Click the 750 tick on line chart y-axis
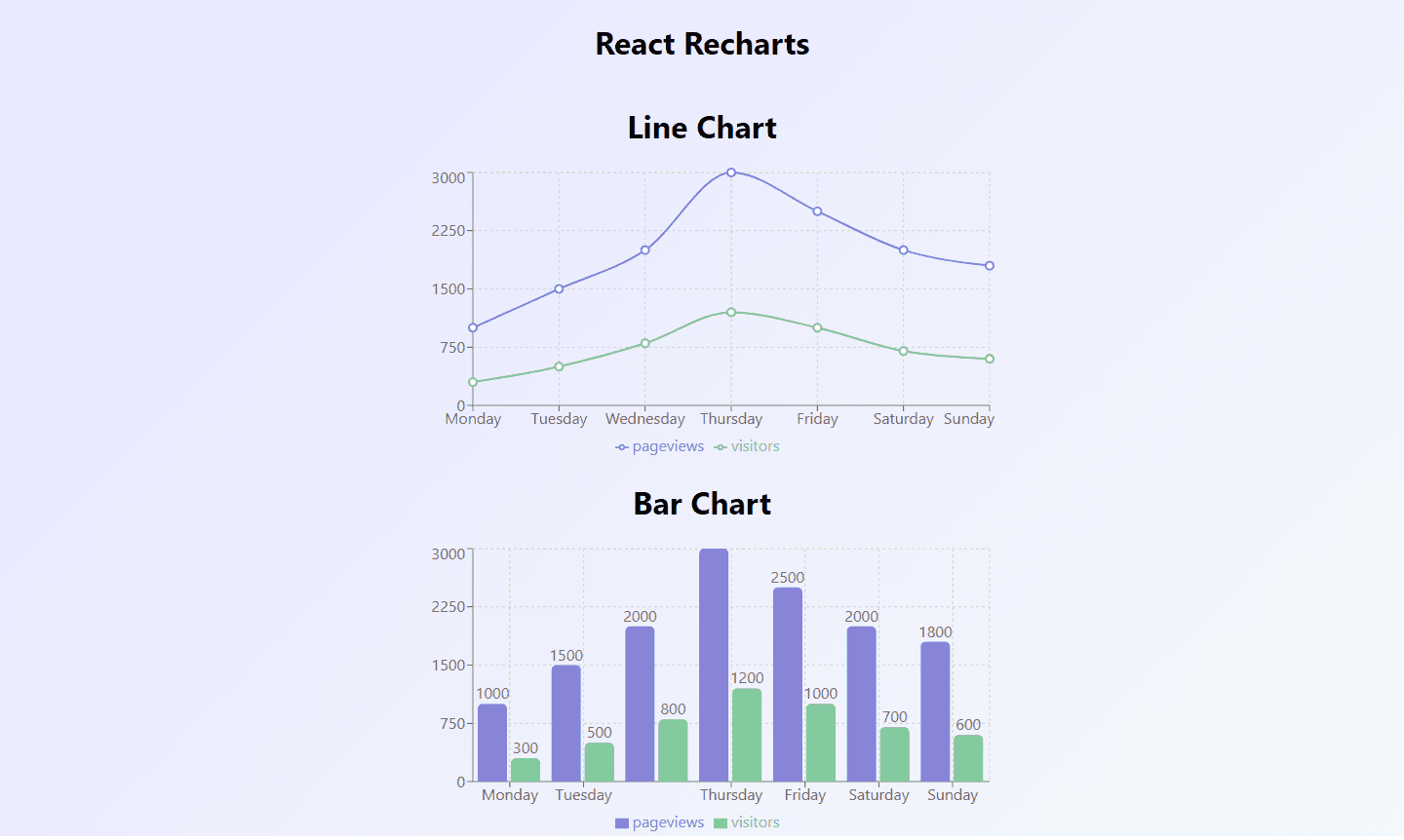1404x840 pixels. 452,348
